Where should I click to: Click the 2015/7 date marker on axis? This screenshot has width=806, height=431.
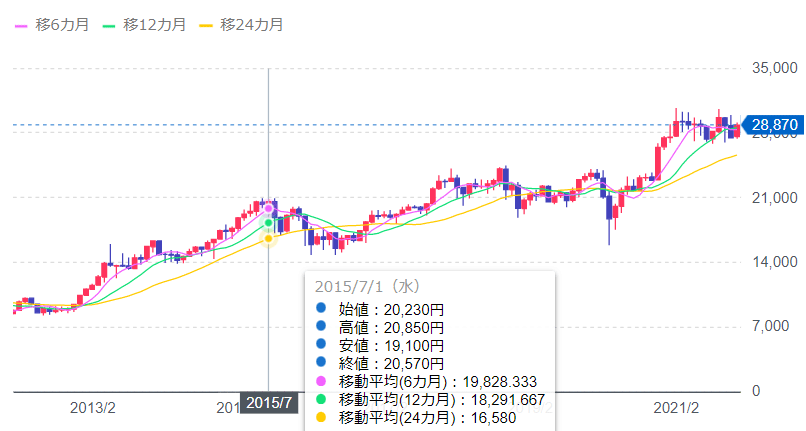point(268,403)
